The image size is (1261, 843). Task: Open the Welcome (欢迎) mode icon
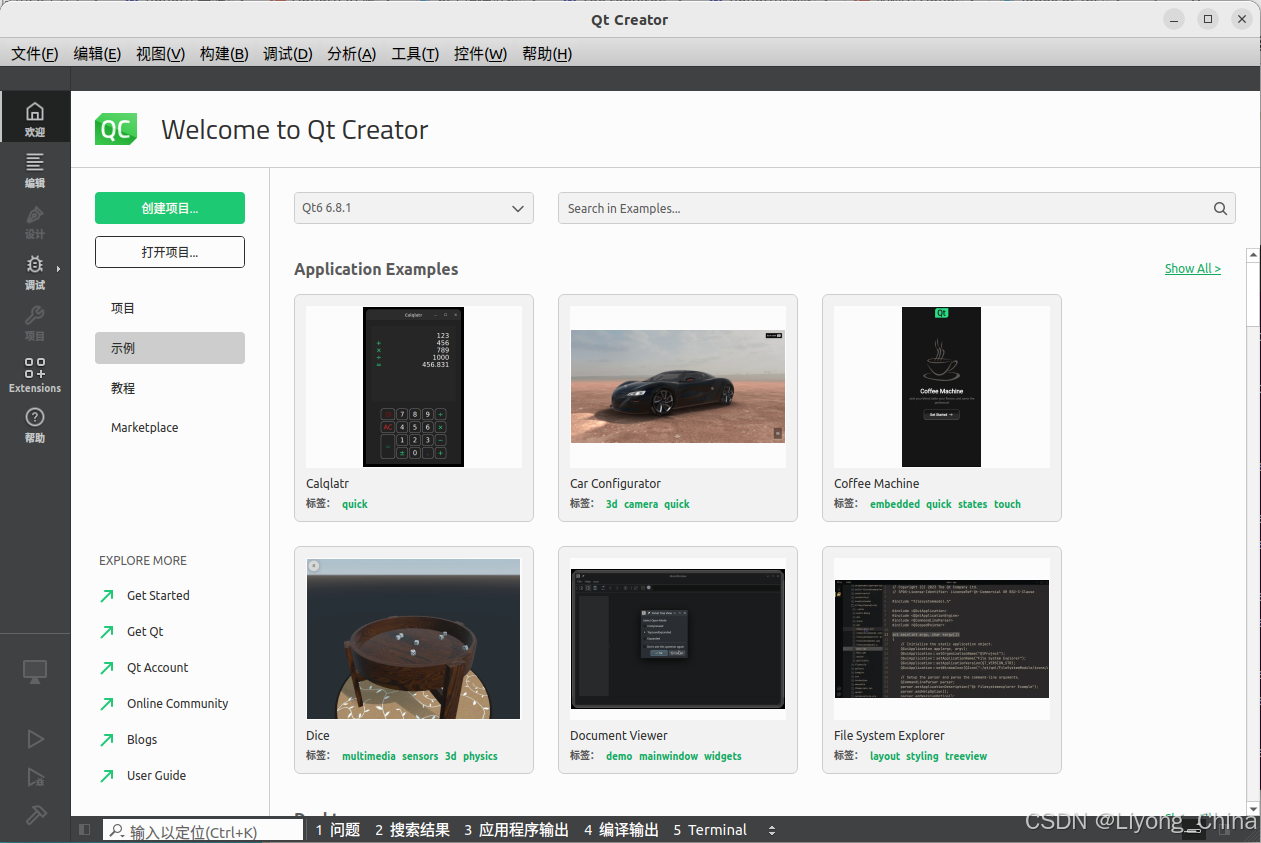[35, 117]
